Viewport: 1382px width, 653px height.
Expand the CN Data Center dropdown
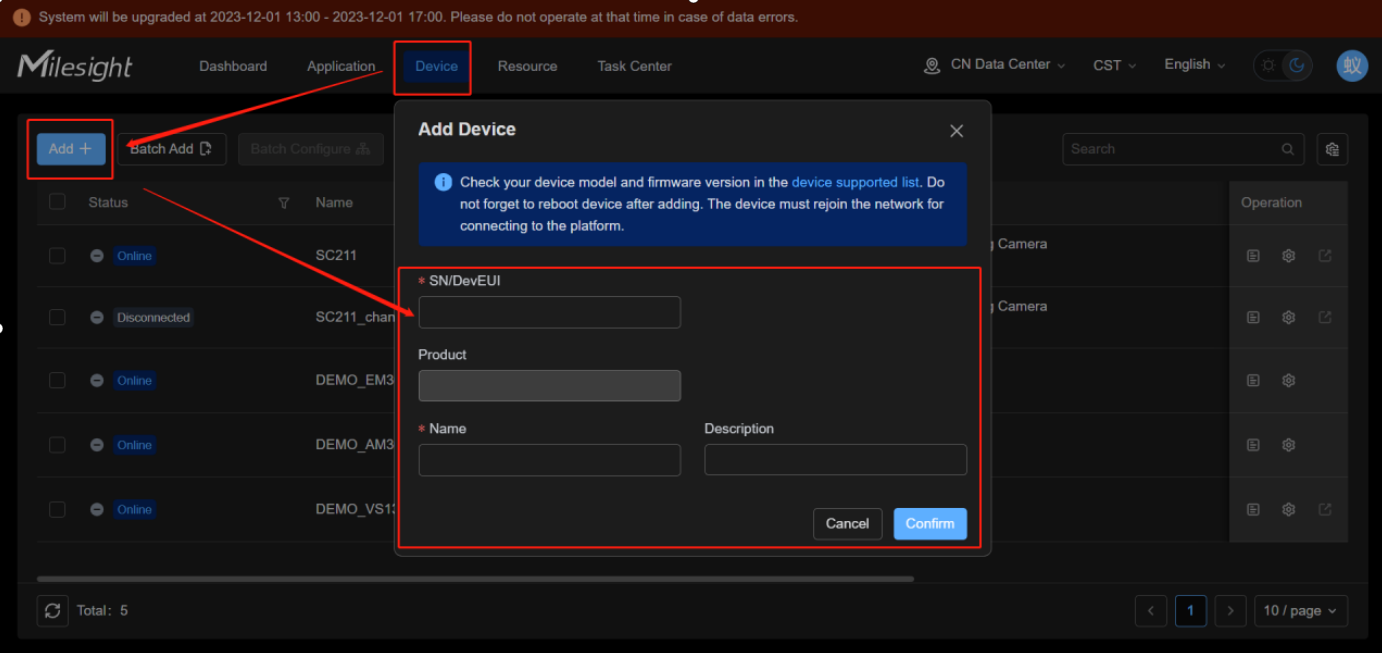(995, 65)
